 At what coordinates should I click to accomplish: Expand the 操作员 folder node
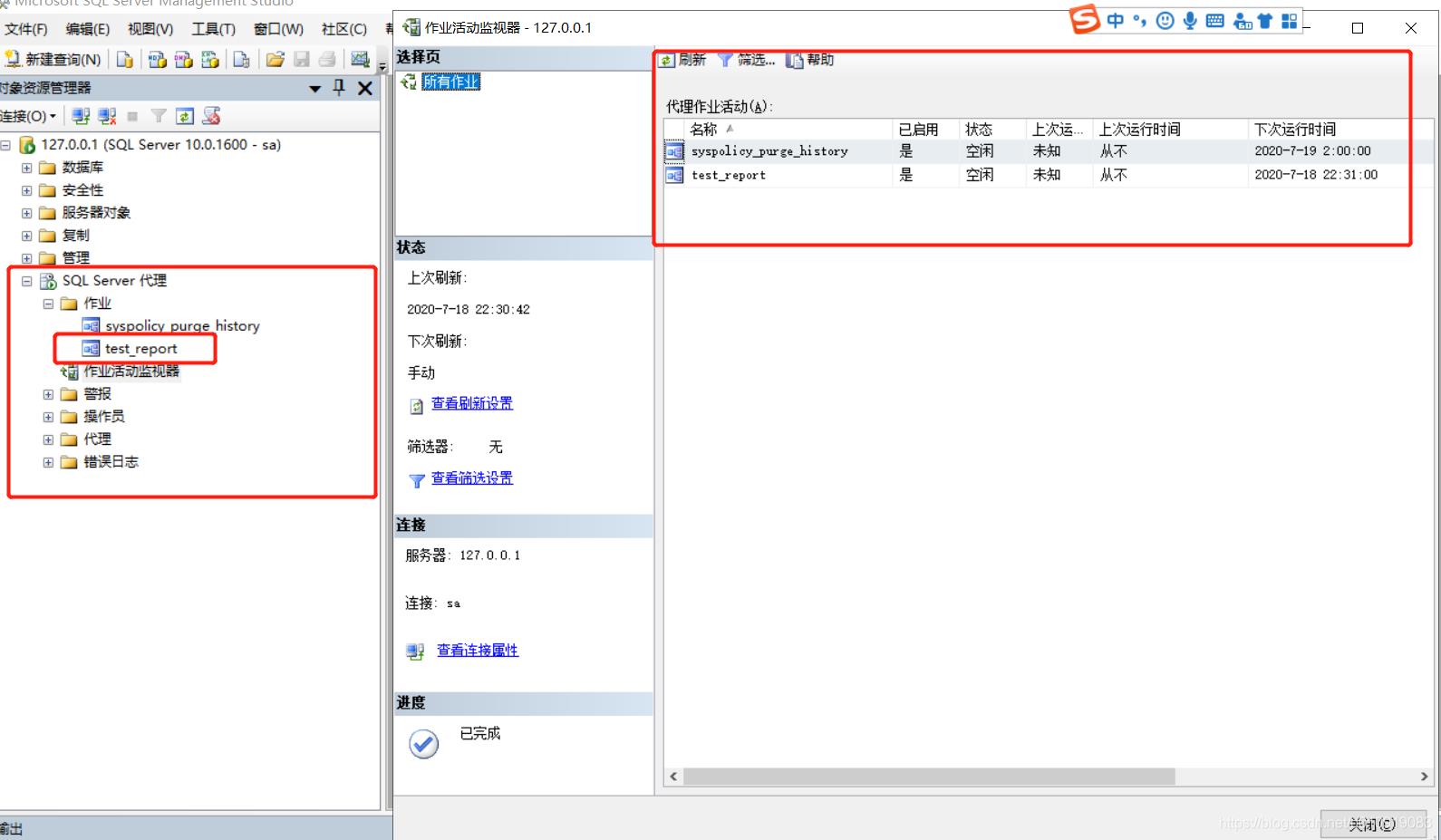point(48,417)
